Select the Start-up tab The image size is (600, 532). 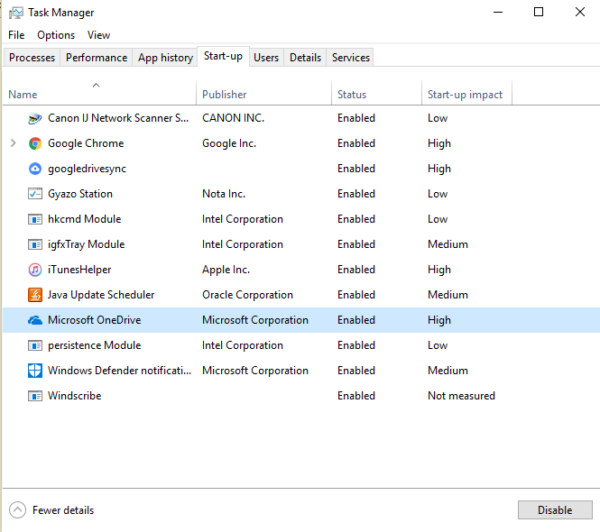(223, 56)
